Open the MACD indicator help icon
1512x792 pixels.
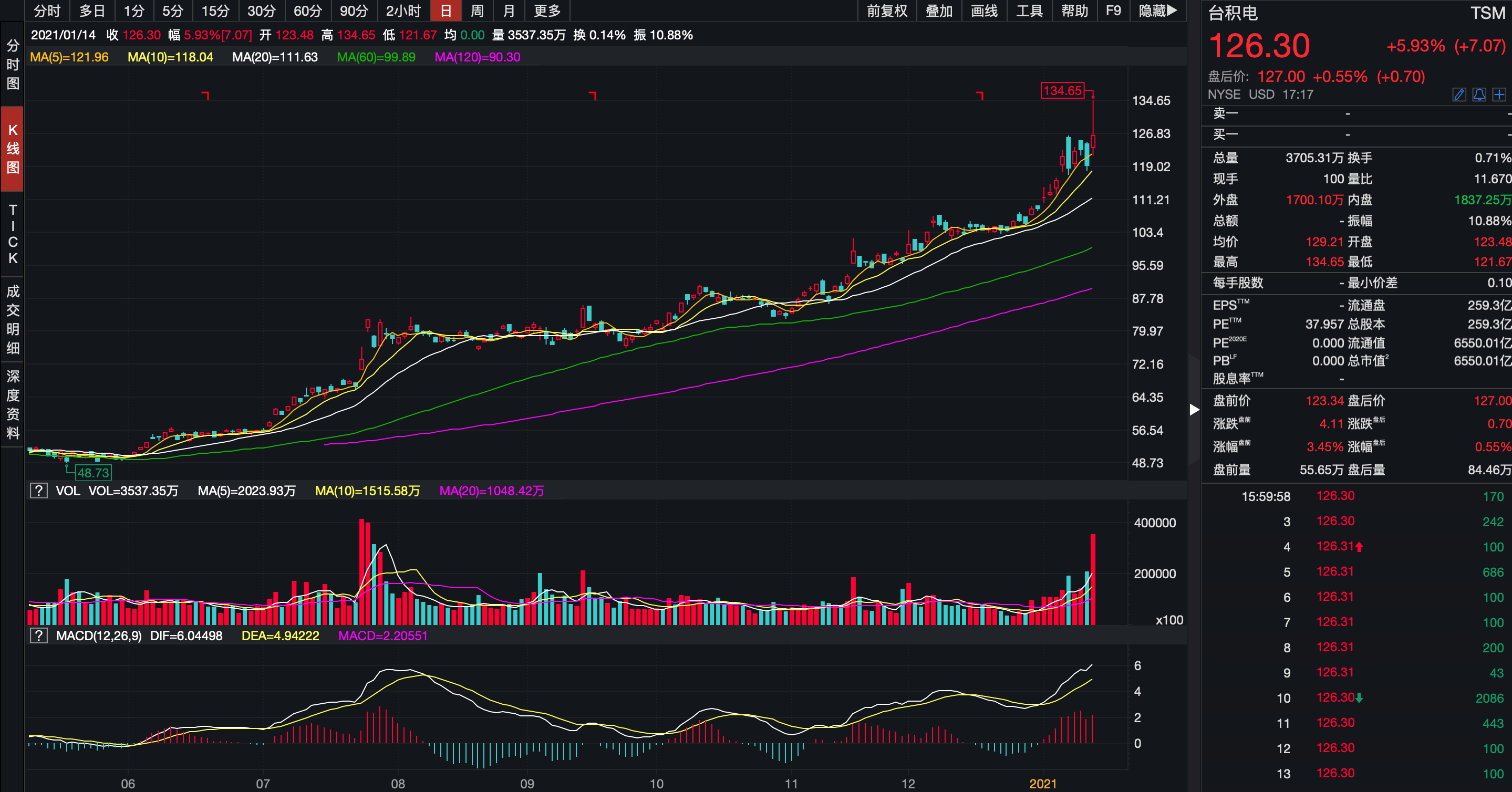click(x=39, y=635)
